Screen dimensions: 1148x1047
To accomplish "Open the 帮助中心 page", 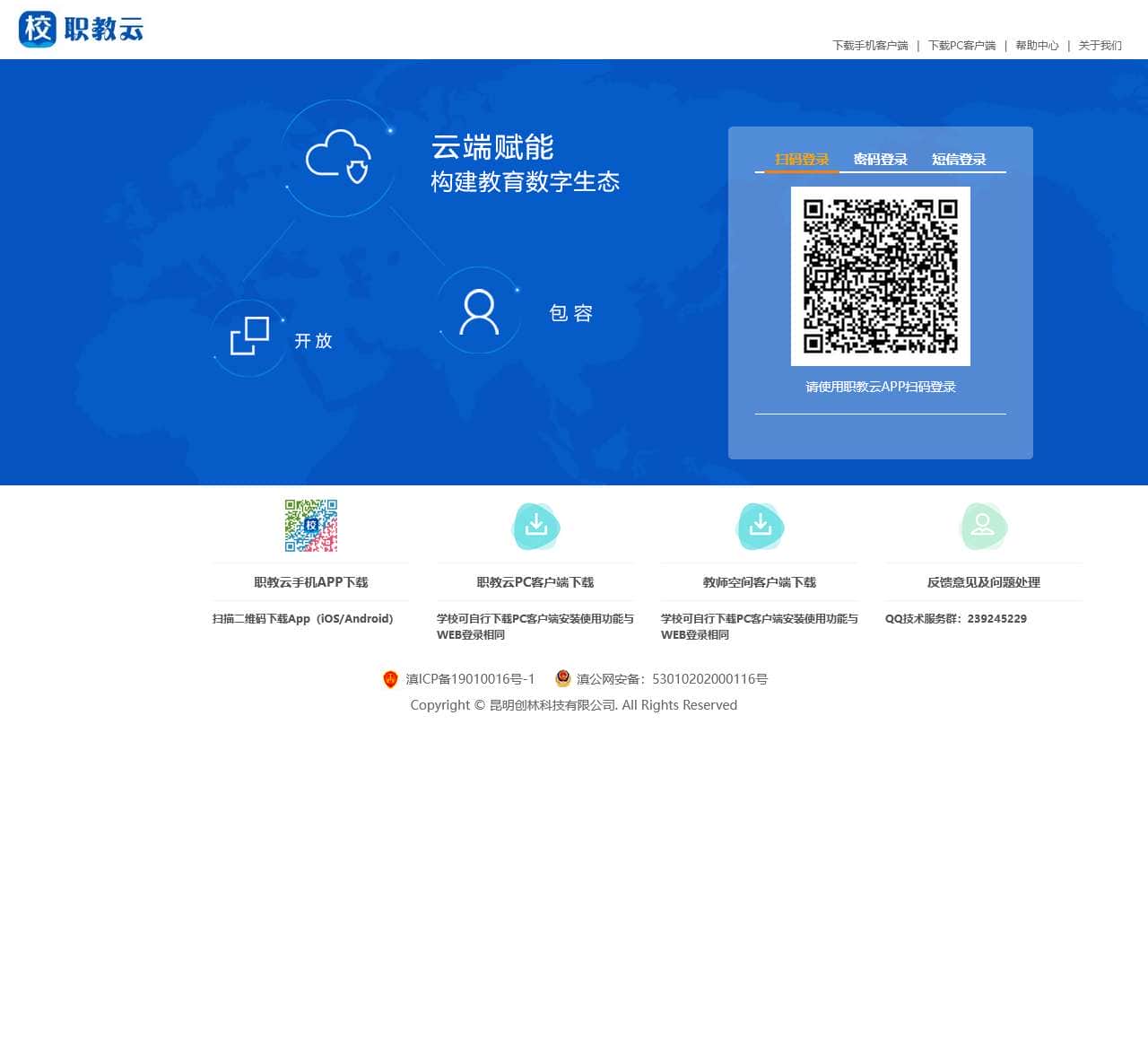I will pyautogui.click(x=1037, y=45).
